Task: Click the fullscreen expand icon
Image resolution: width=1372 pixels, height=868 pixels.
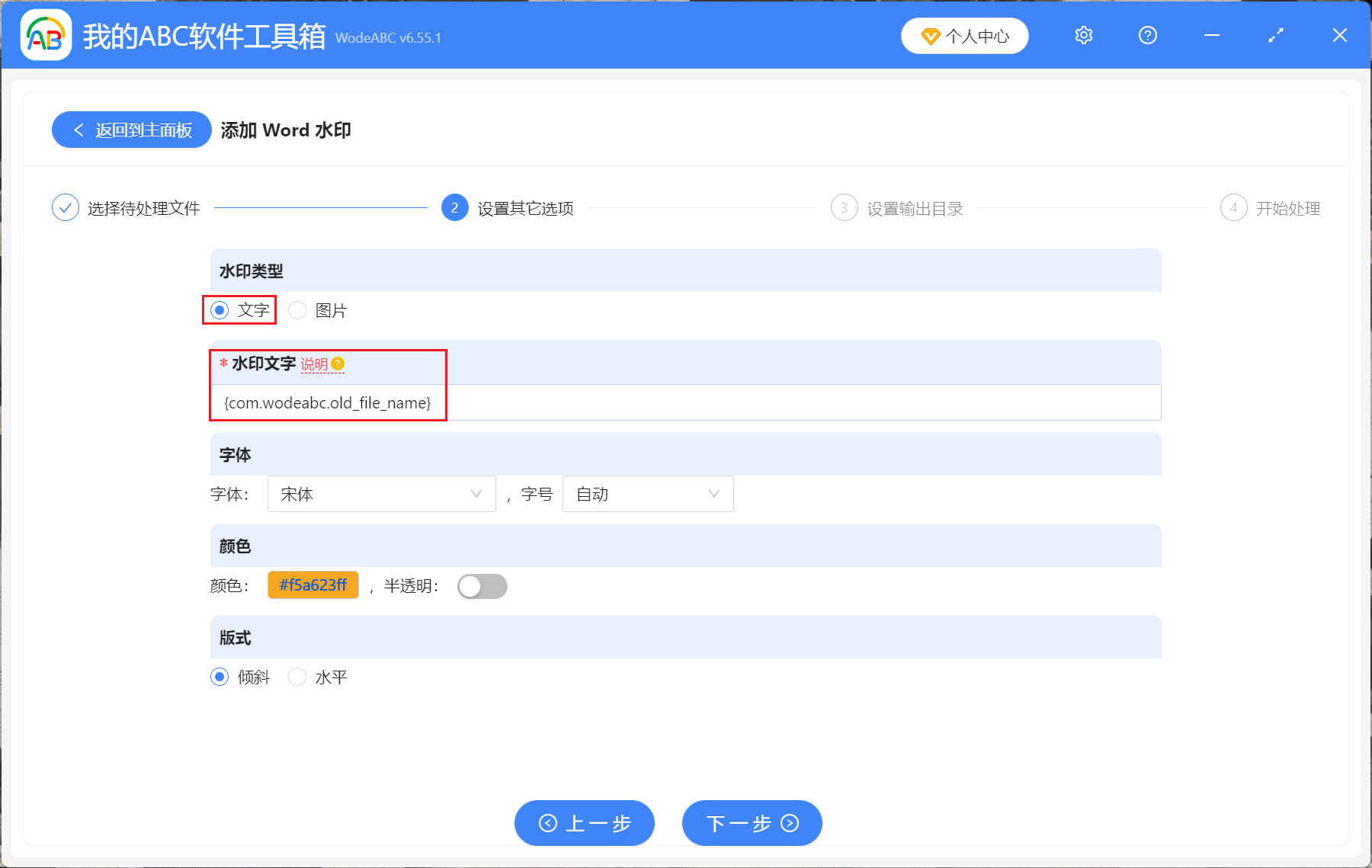Action: click(x=1275, y=35)
